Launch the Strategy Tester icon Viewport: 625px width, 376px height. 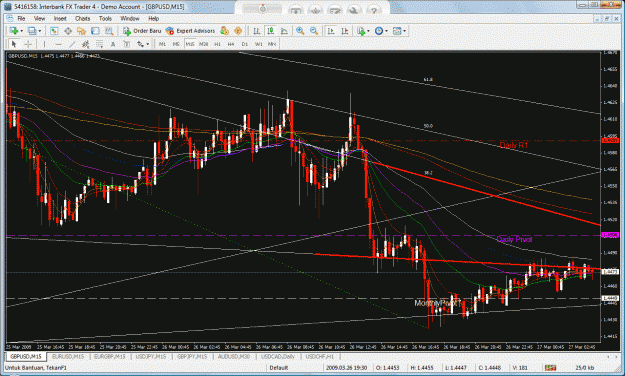[x=109, y=31]
